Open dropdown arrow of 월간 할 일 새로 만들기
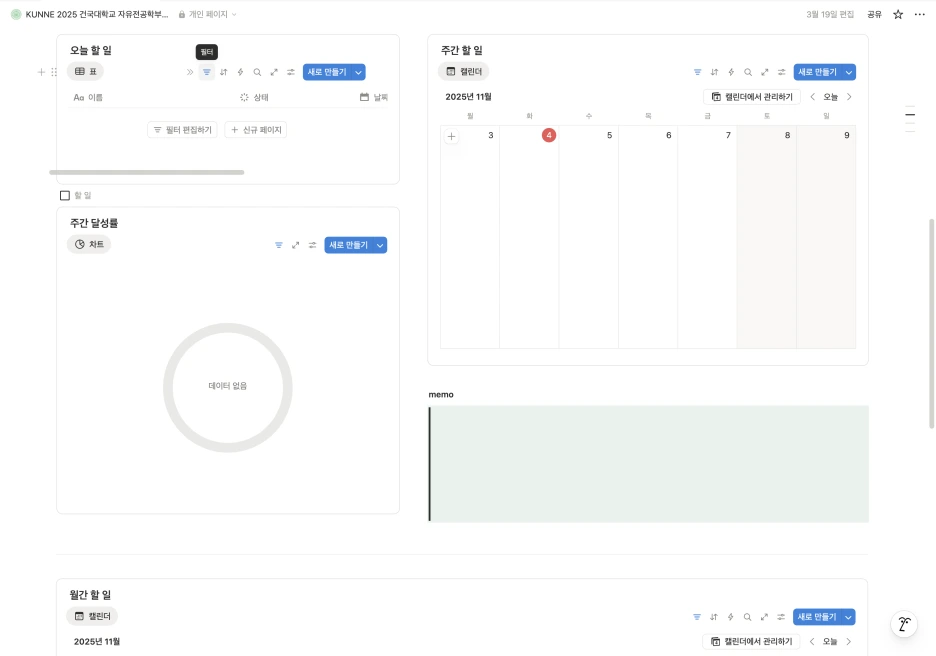This screenshot has width=936, height=656. (848, 617)
